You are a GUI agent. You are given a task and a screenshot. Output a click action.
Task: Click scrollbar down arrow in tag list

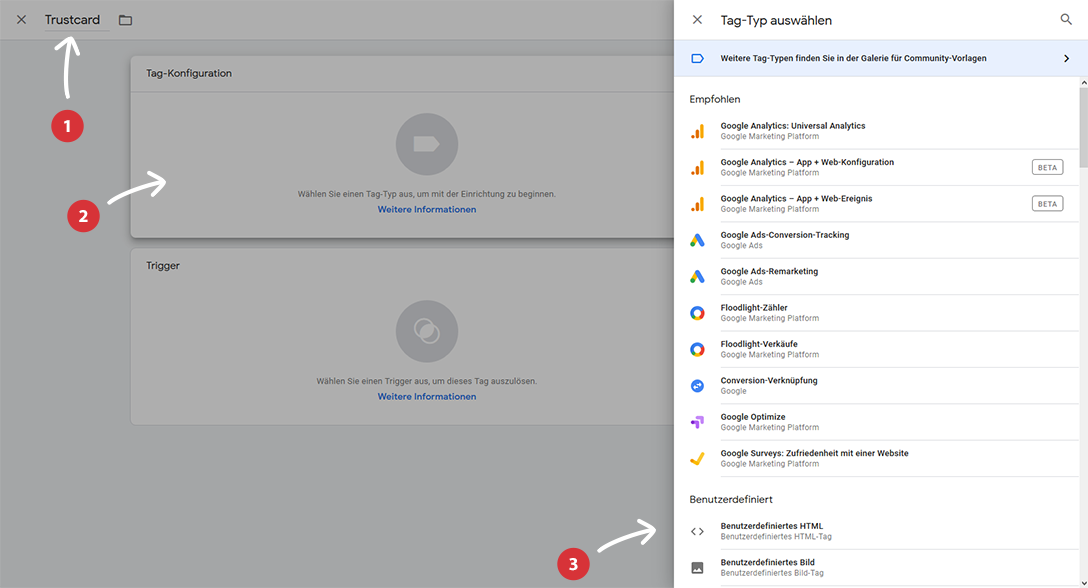coord(1083,583)
